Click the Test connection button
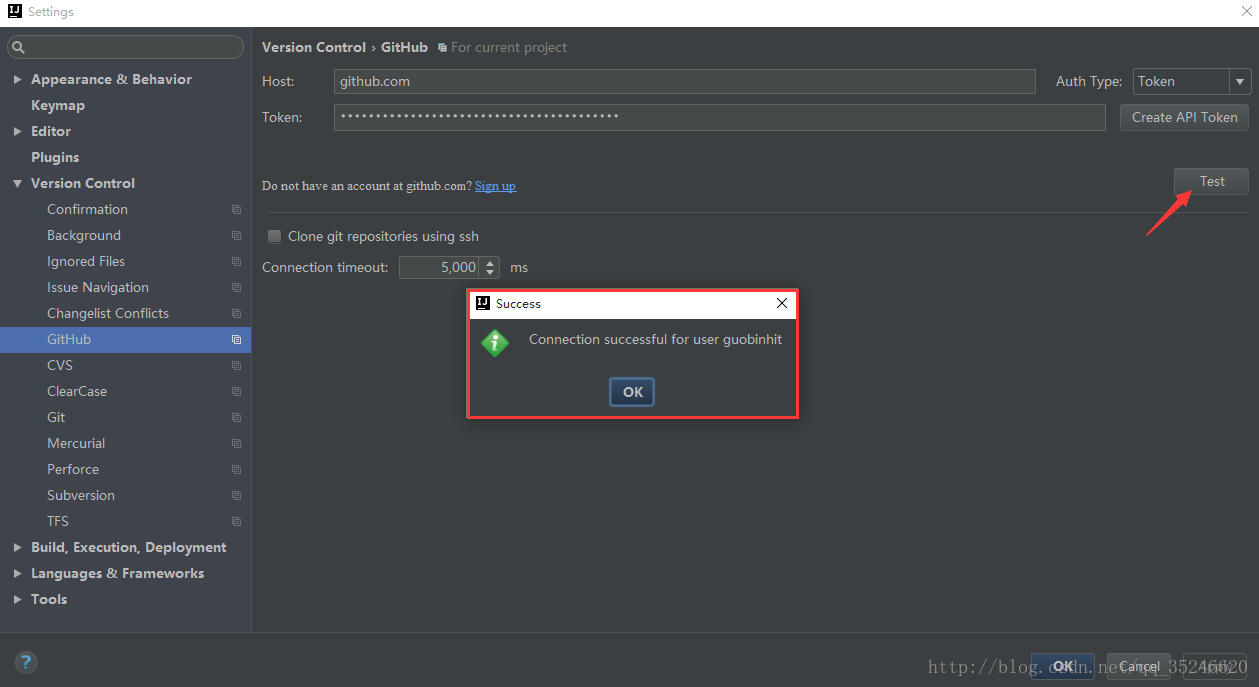Viewport: 1259px width, 687px height. [1211, 182]
